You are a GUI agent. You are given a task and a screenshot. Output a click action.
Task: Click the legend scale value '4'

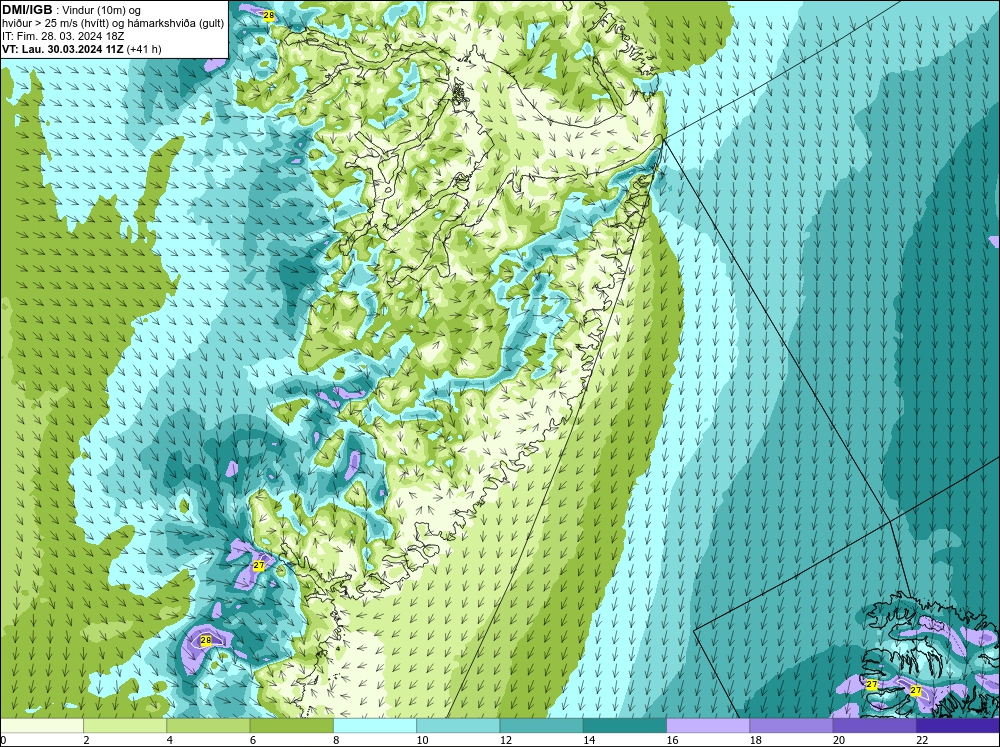tap(170, 740)
